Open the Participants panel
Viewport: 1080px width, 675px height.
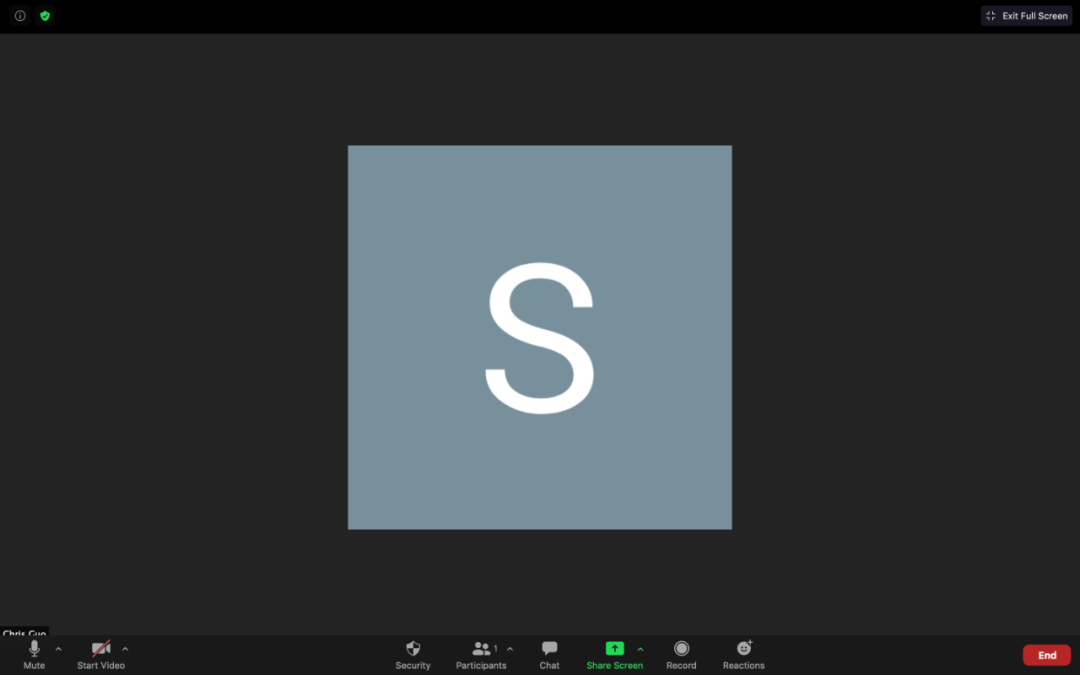(x=481, y=655)
